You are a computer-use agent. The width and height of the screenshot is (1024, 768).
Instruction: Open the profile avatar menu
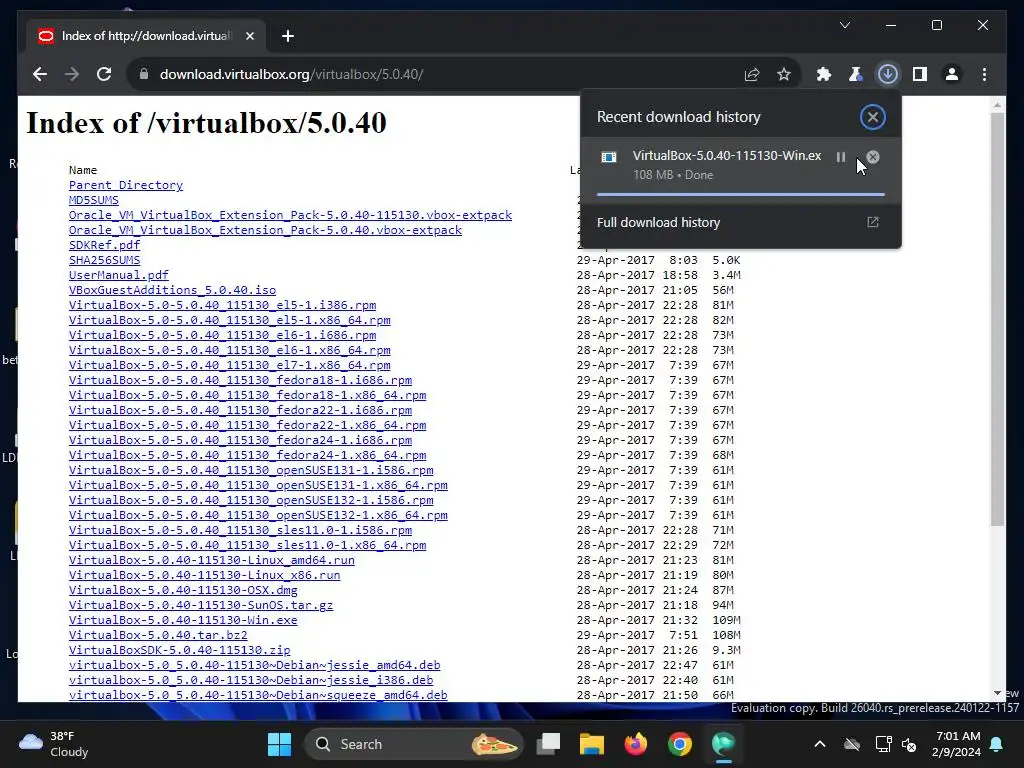click(x=952, y=74)
